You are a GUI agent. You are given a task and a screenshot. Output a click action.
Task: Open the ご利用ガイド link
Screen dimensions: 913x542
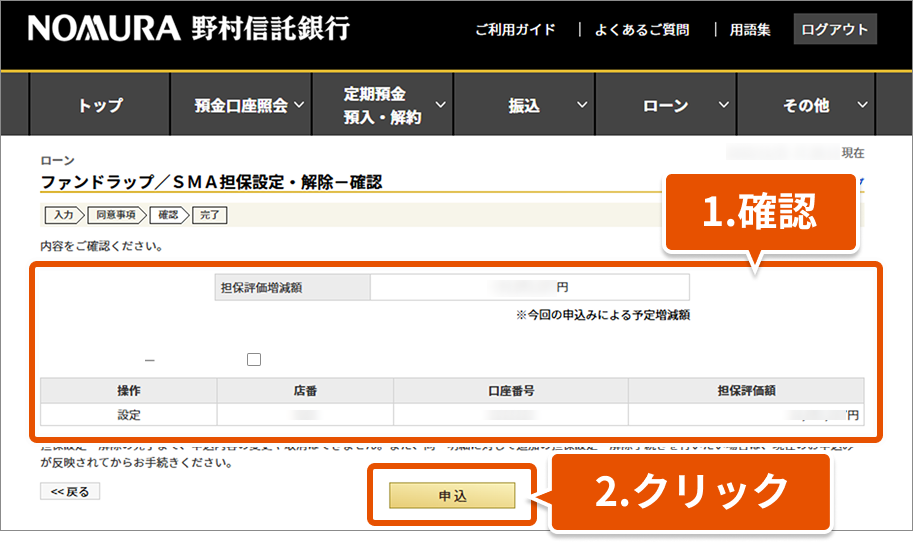coord(515,29)
